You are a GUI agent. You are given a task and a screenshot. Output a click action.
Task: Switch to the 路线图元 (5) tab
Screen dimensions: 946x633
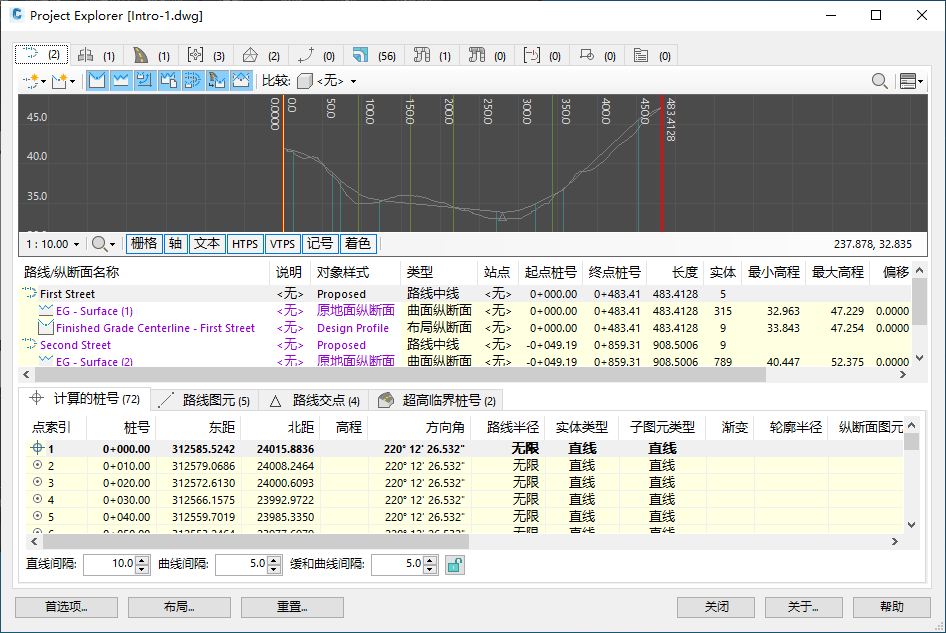pos(205,400)
